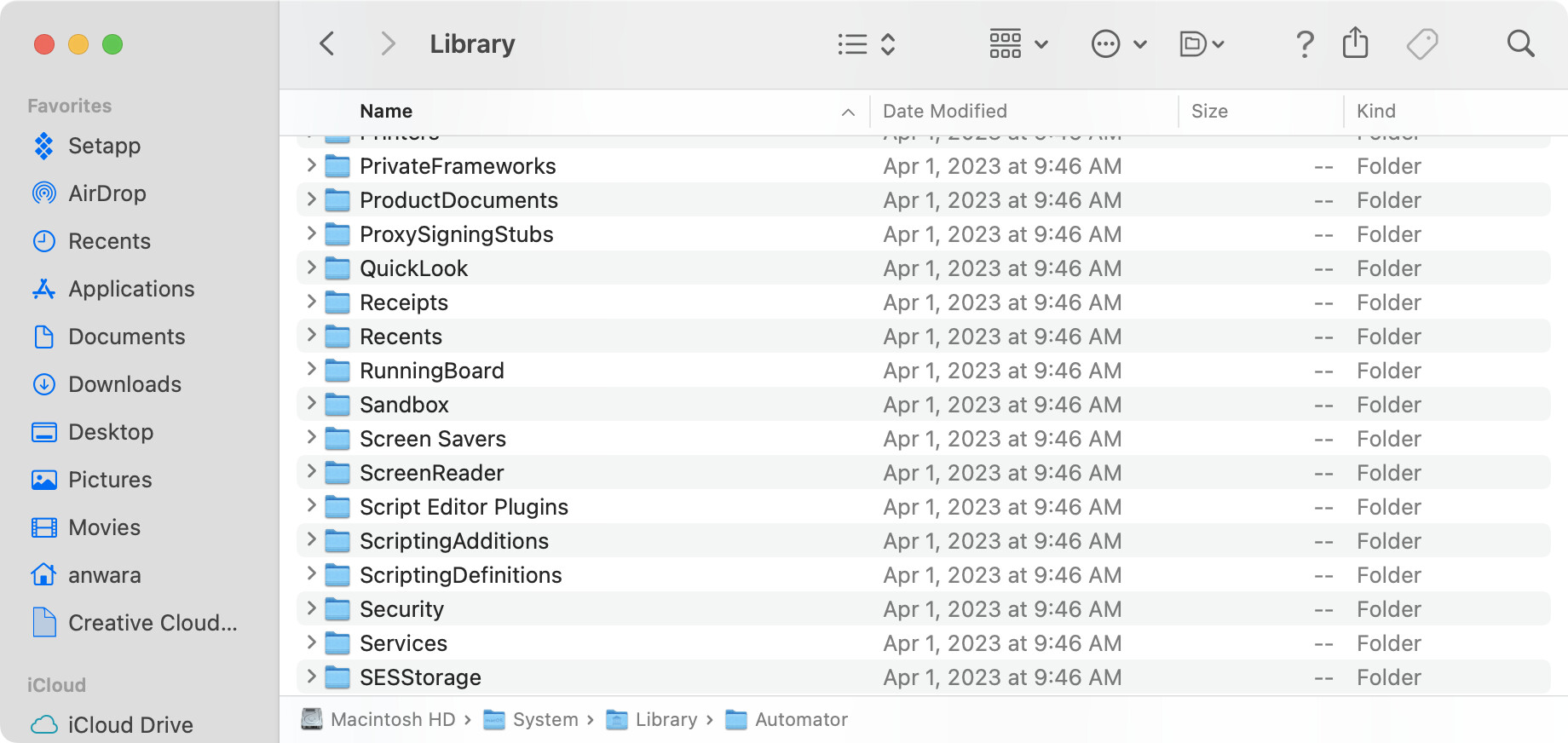Sort by Date Modified column header

click(x=944, y=111)
